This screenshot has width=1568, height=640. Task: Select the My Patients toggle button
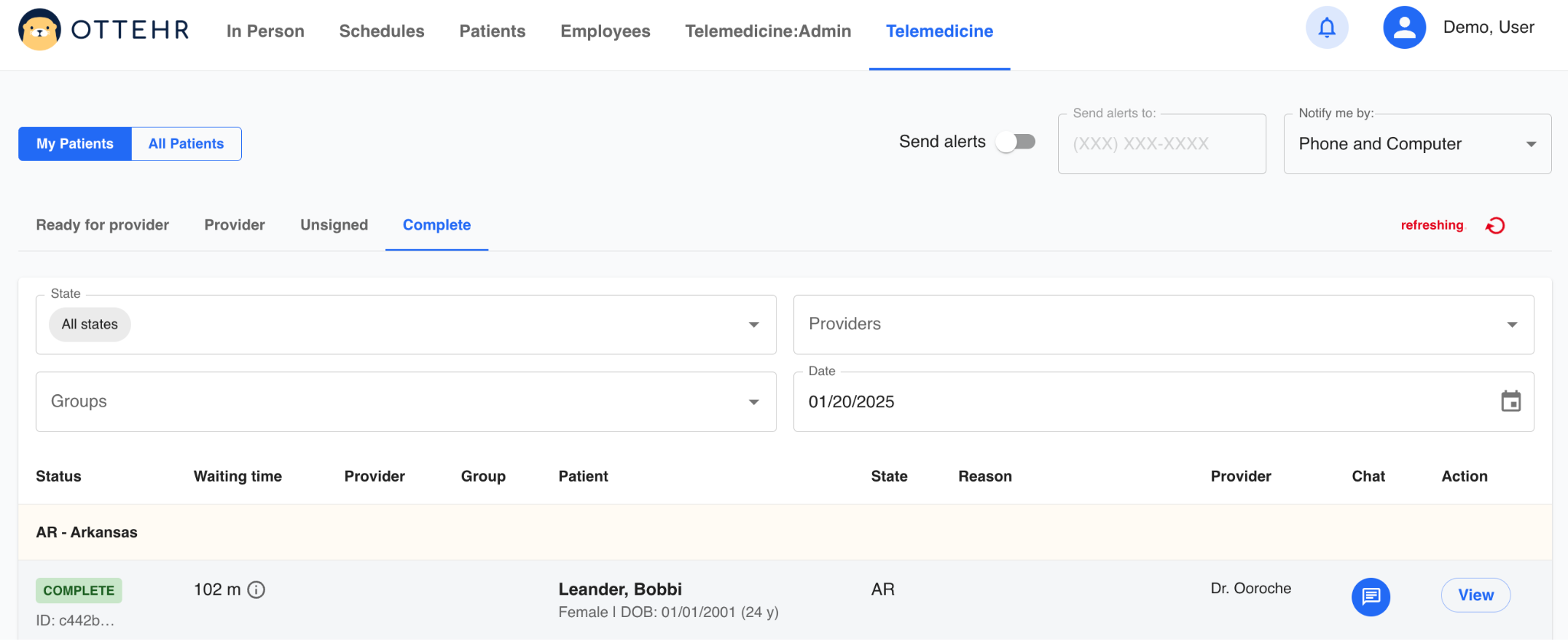coord(75,144)
